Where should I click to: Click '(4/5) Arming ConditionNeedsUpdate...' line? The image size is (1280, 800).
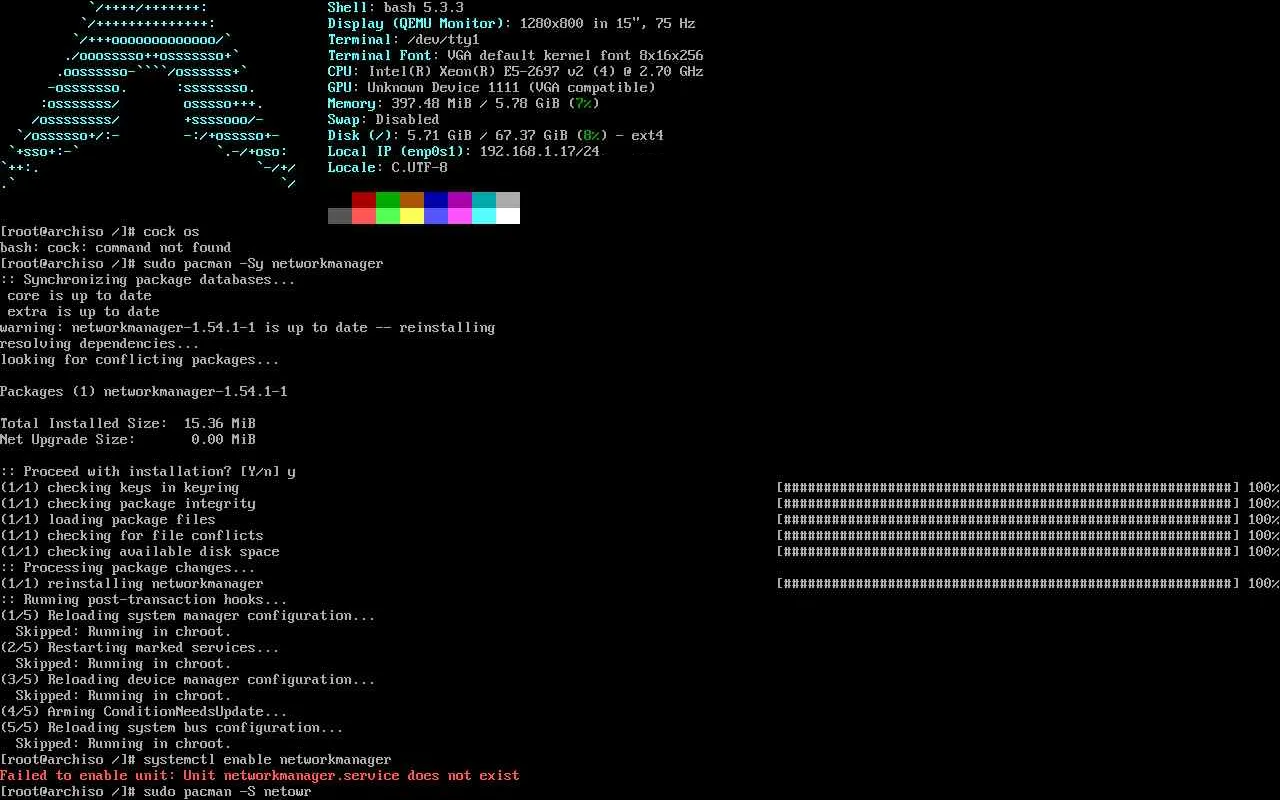click(x=143, y=712)
